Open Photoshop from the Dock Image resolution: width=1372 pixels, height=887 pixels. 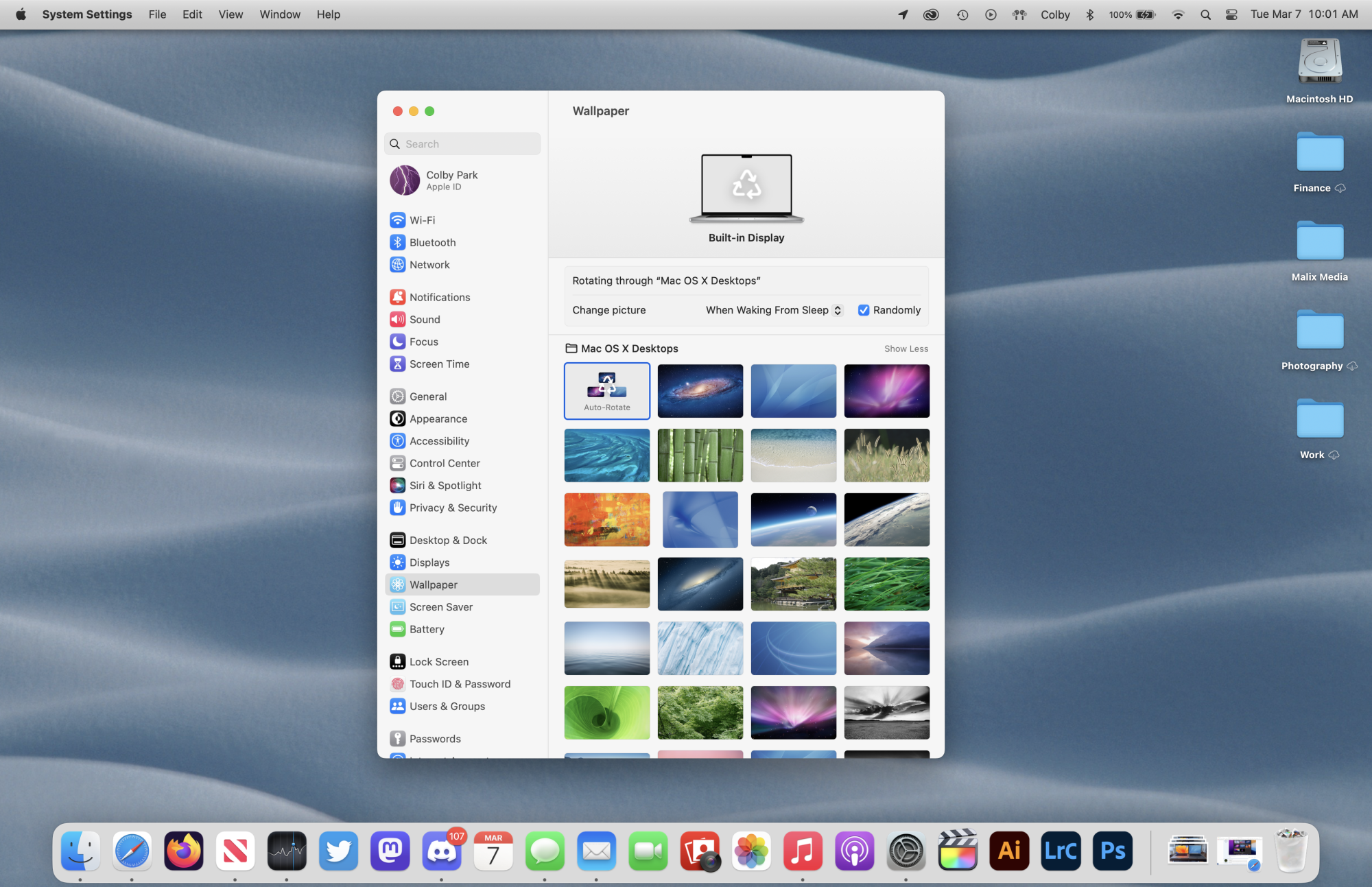tap(1112, 851)
